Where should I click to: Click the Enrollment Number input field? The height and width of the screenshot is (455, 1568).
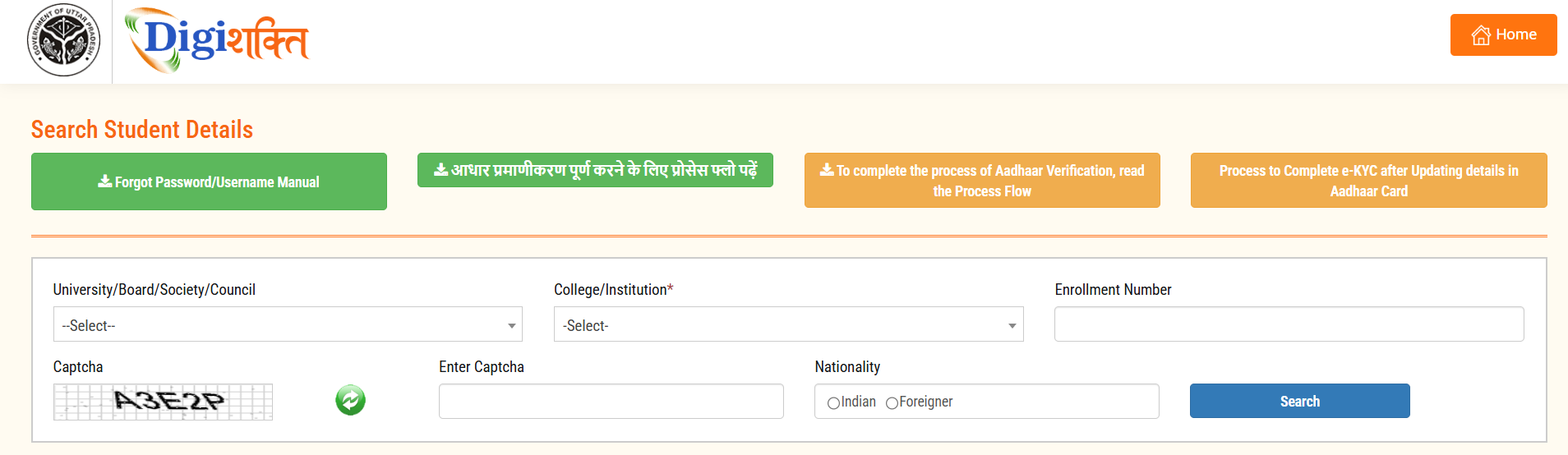[1289, 324]
